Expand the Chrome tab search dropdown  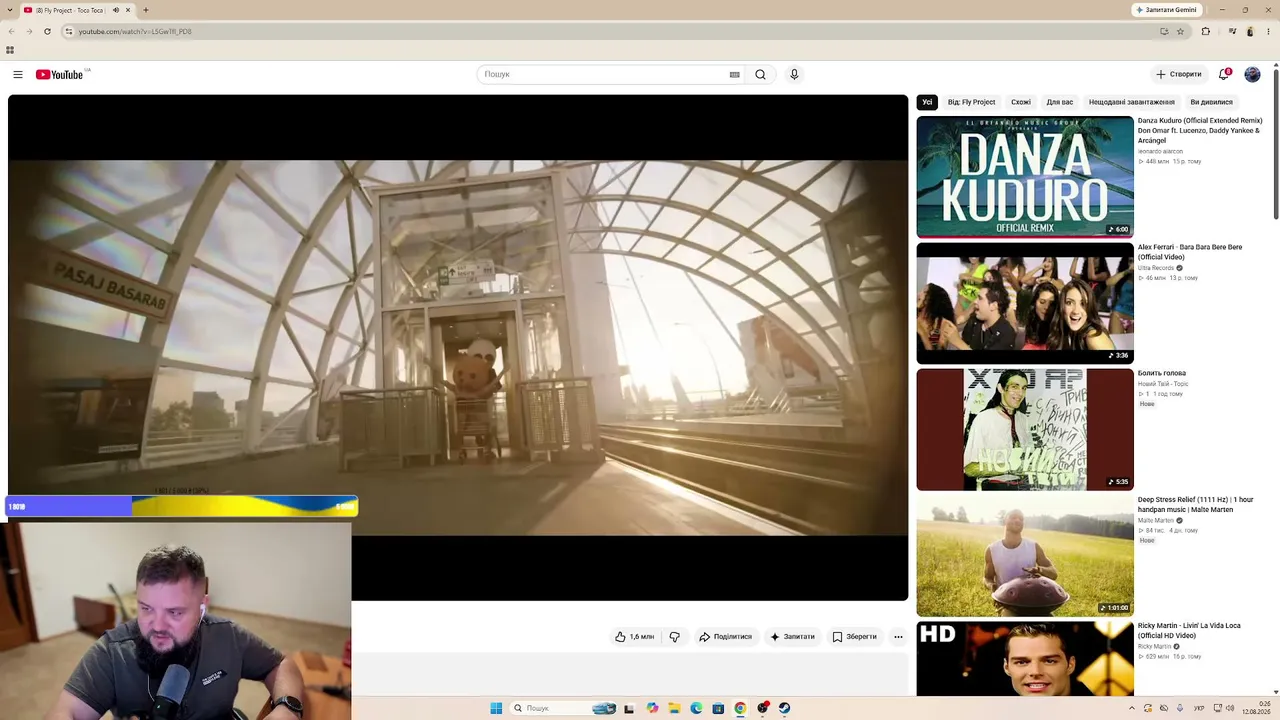pos(11,10)
